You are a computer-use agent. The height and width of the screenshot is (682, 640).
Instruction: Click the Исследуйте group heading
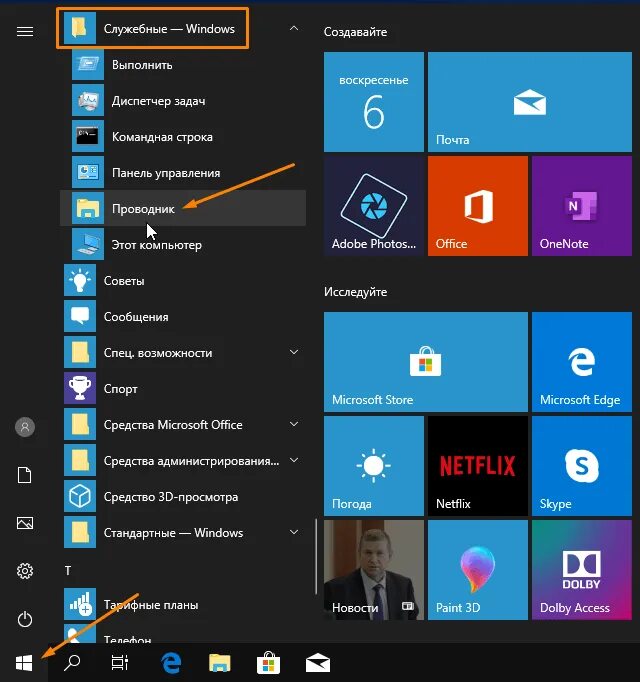pyautogui.click(x=355, y=291)
